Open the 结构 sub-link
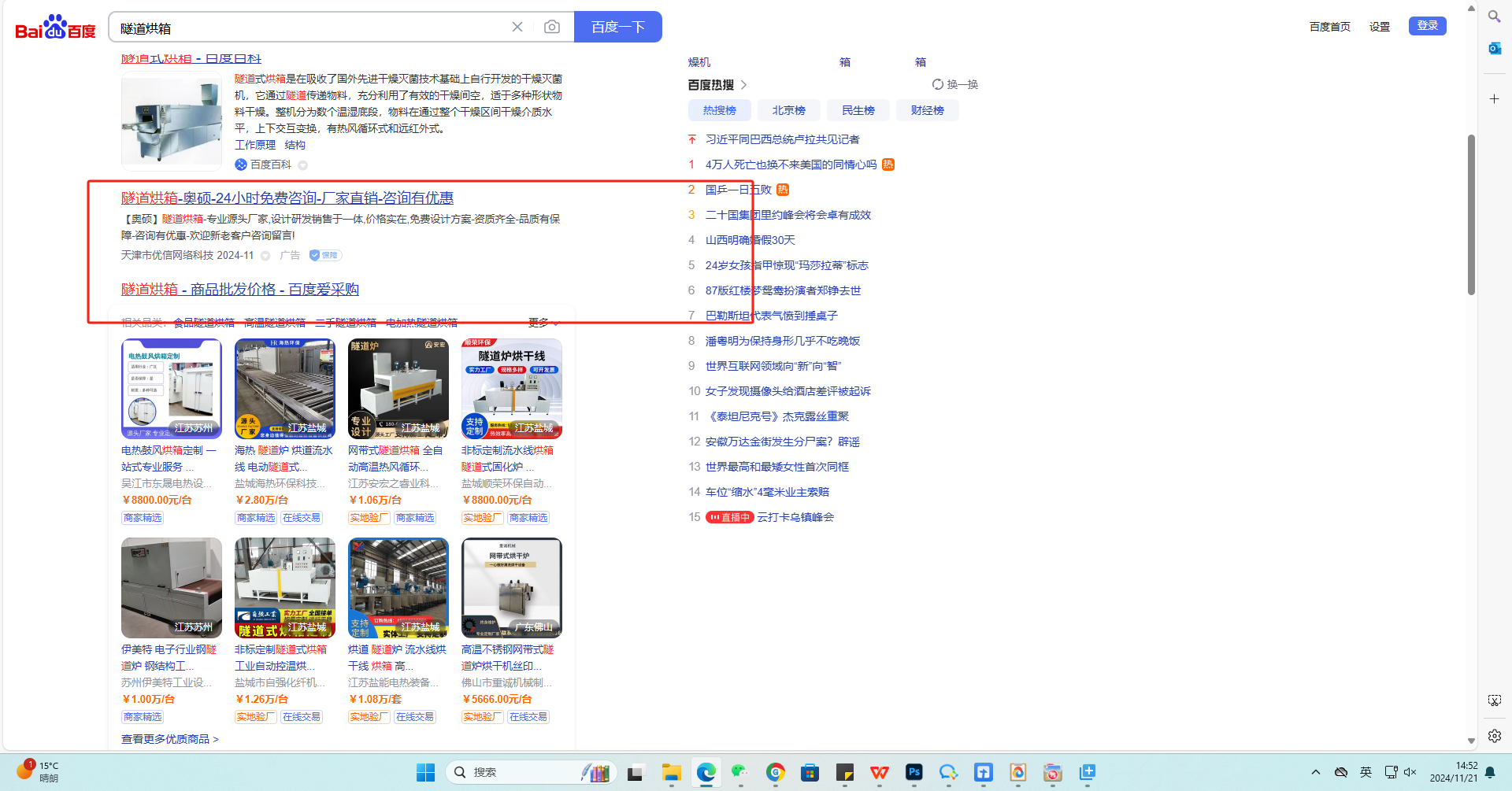This screenshot has height=791, width=1512. pyautogui.click(x=295, y=145)
